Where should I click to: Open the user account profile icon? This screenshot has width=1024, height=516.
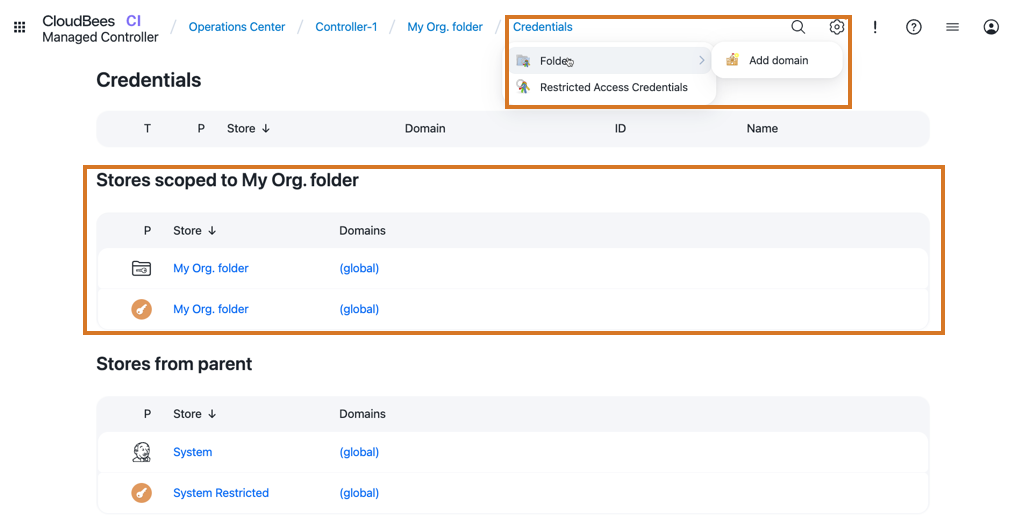991,27
